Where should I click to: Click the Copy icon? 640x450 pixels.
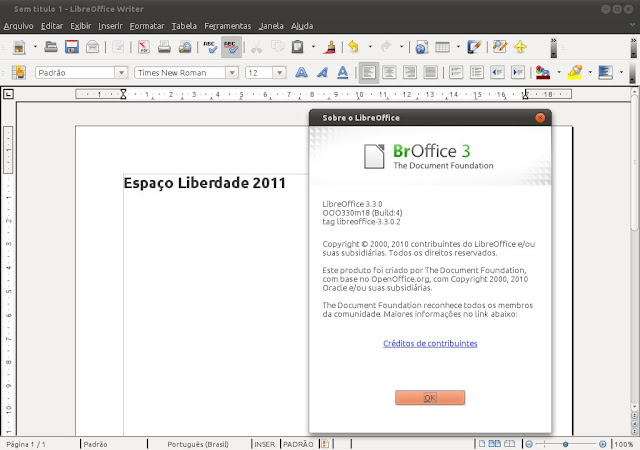(278, 47)
